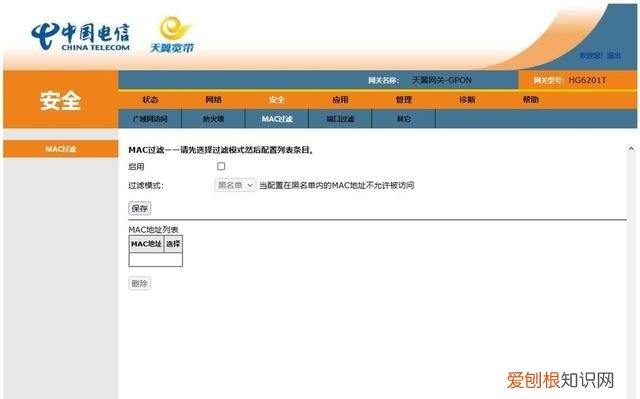
Task: Switch to the 防火墙 sub-tab
Action: (213, 119)
